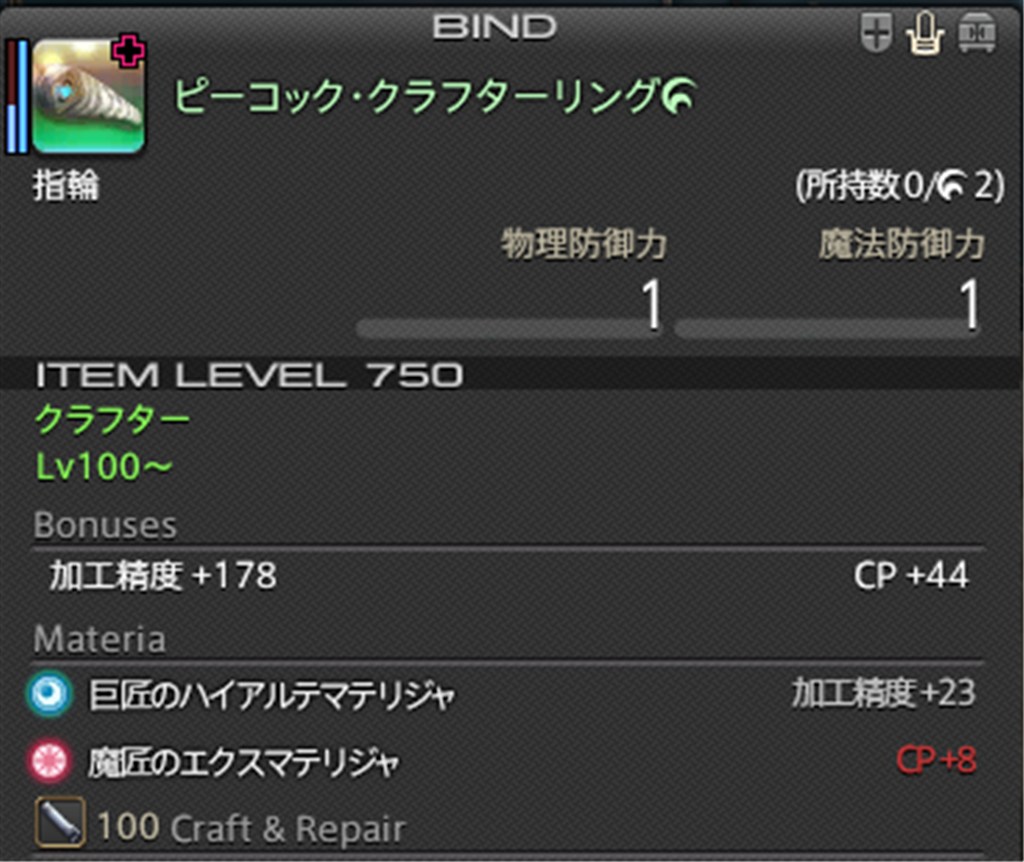This screenshot has width=1024, height=862.
Task: Click the pink plus overlay on item icon
Action: click(x=129, y=52)
